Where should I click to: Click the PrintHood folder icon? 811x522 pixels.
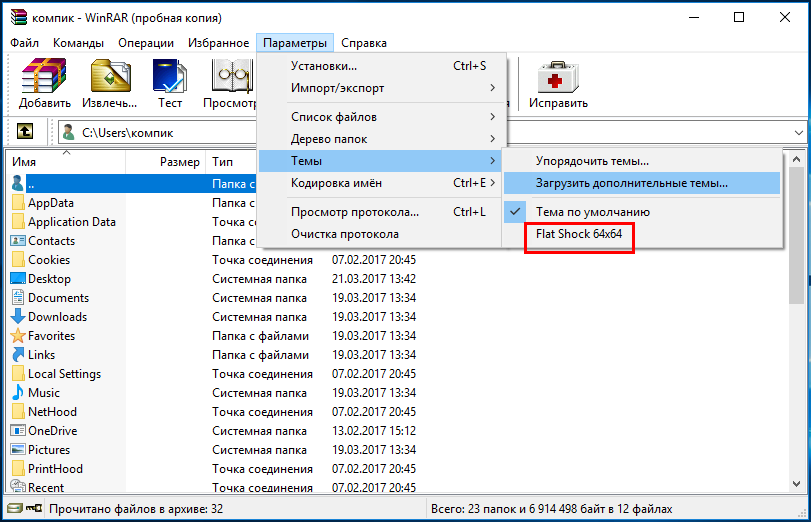(18, 468)
